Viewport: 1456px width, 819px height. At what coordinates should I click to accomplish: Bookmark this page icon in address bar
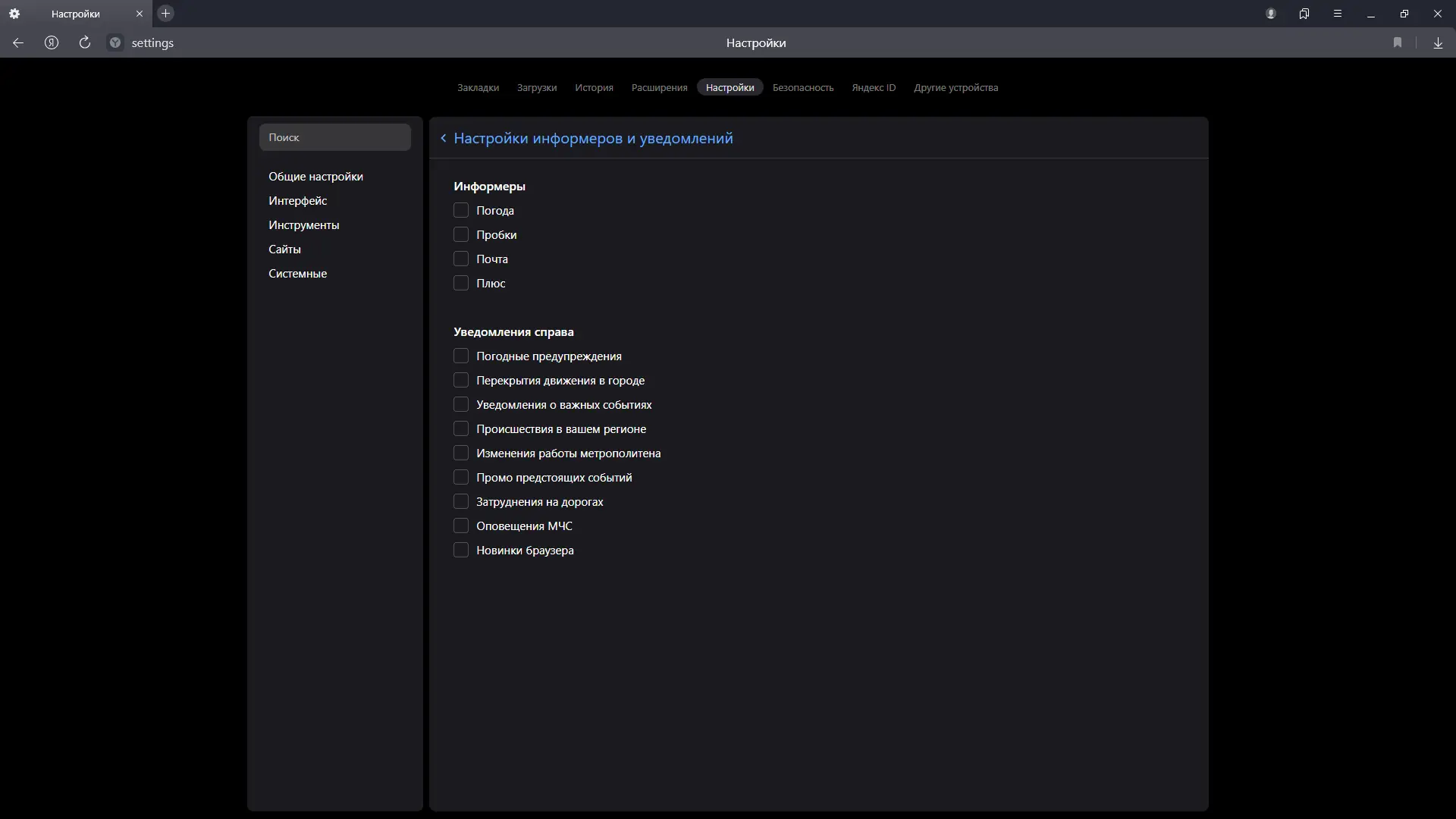click(1398, 43)
